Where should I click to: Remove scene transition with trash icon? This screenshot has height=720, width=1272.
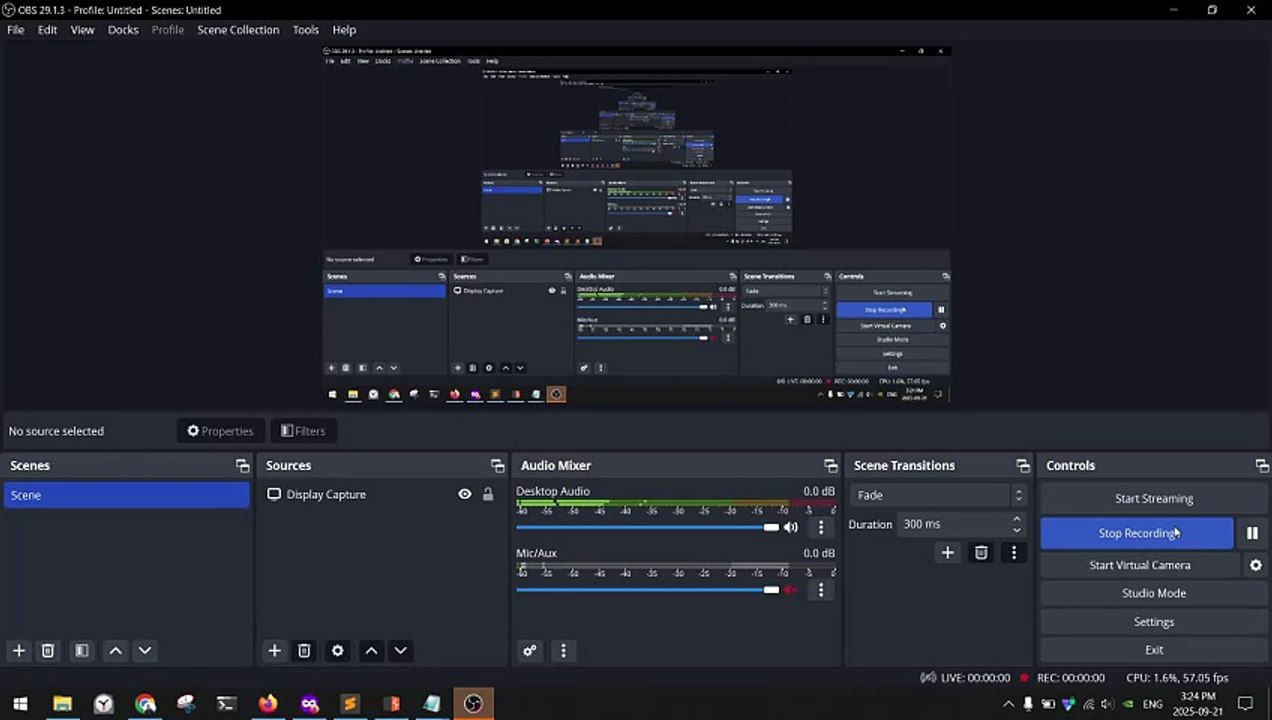click(x=981, y=553)
